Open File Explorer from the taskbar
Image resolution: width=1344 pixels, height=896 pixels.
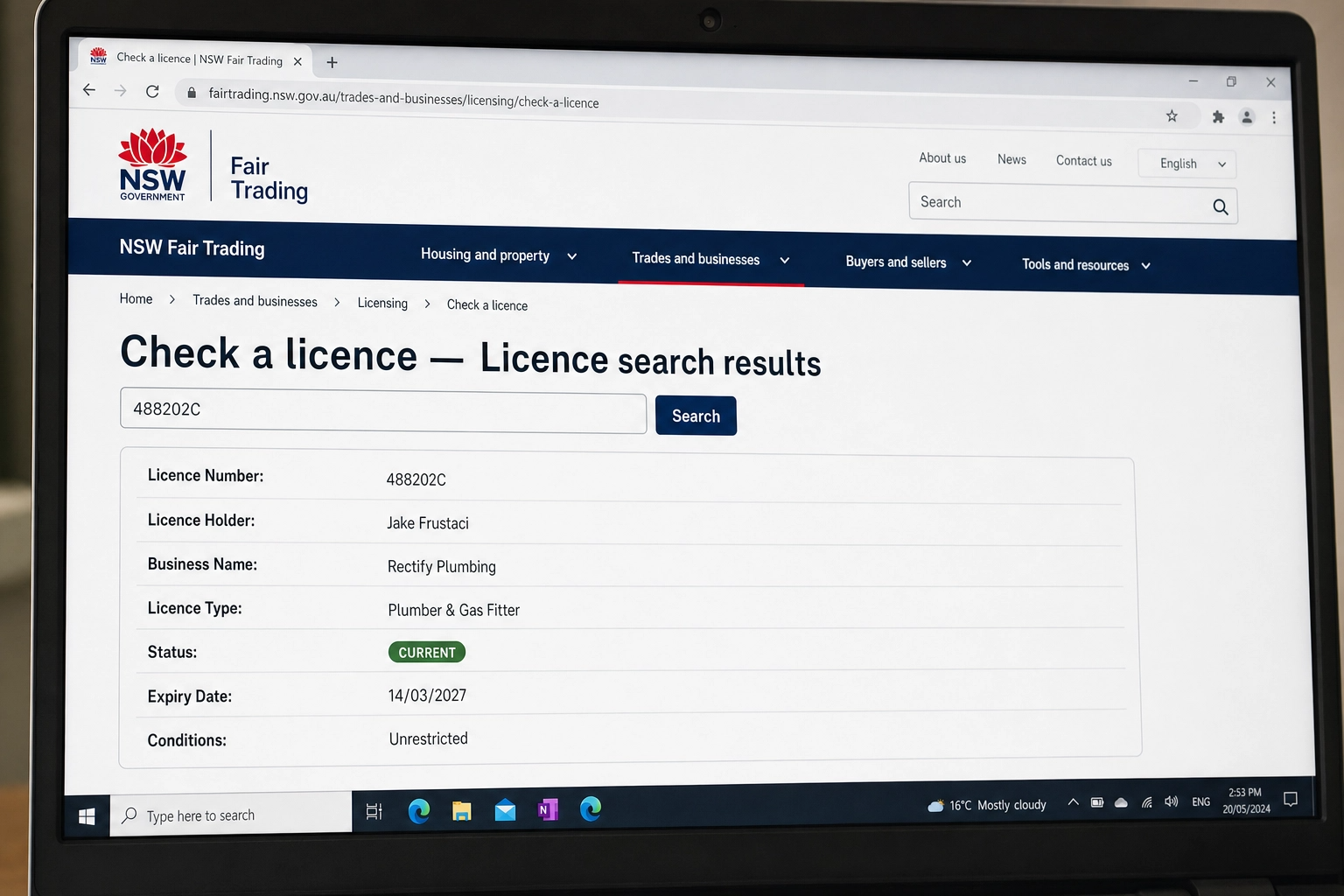coord(462,810)
